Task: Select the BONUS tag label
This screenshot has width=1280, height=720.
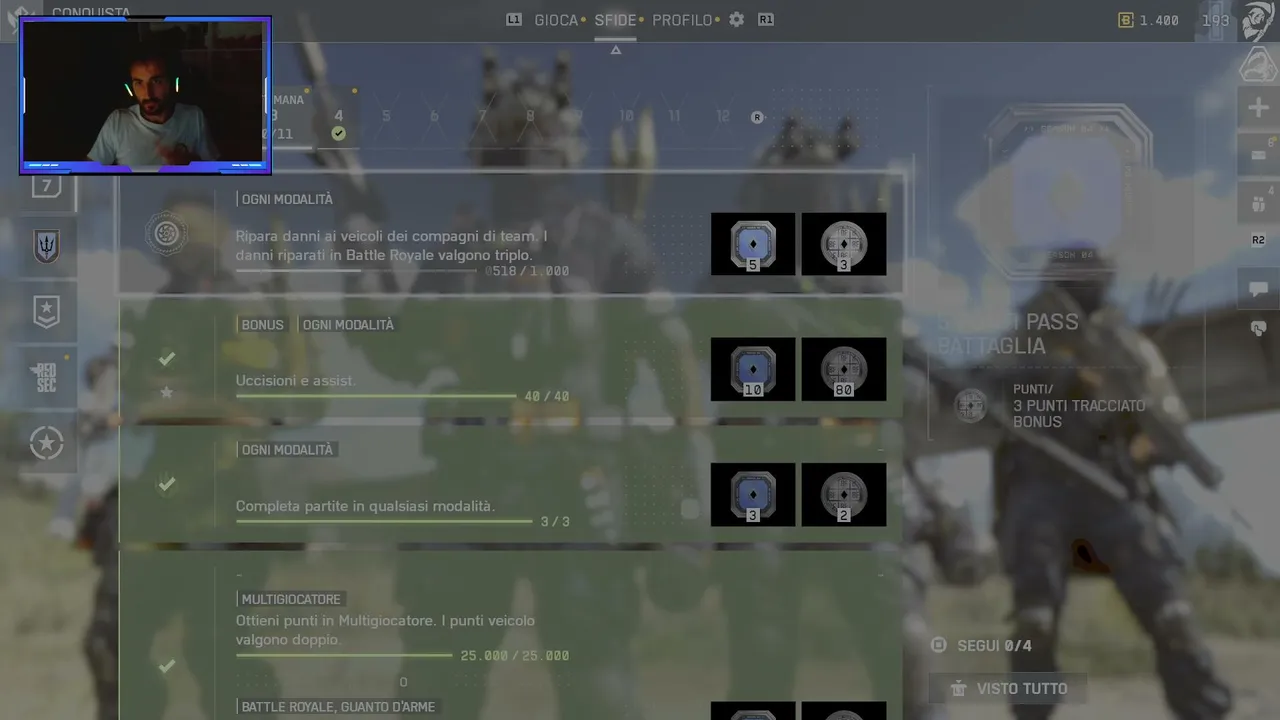Action: (x=262, y=325)
